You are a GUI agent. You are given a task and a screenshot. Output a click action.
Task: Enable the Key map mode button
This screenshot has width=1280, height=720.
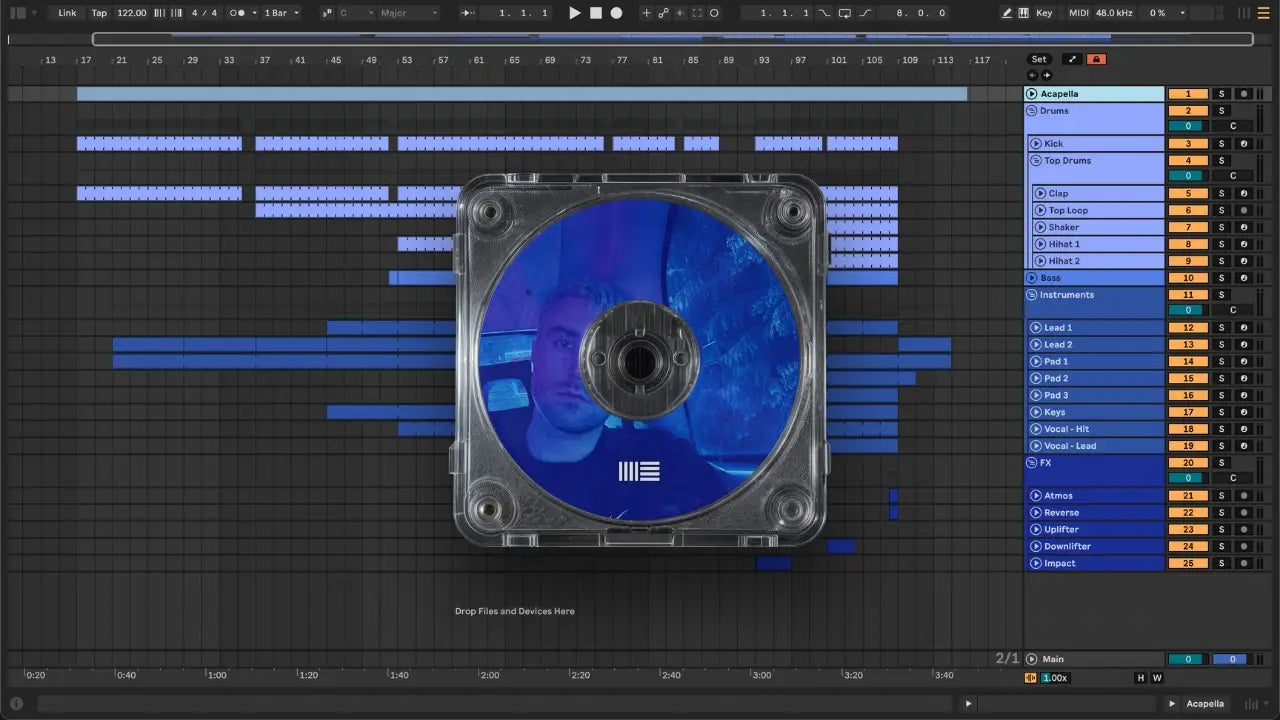pyautogui.click(x=1045, y=13)
